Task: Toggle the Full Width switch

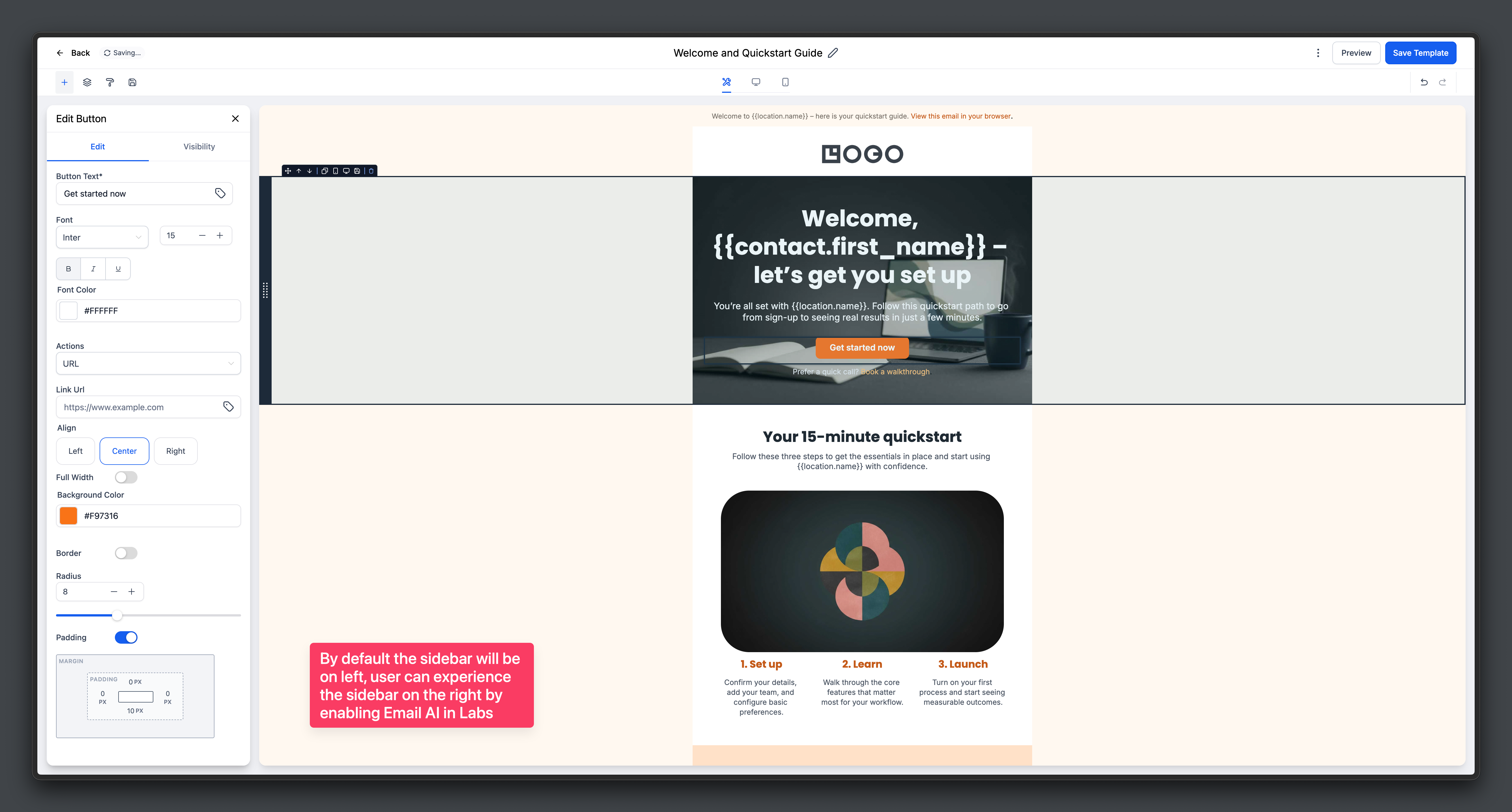Action: [126, 477]
